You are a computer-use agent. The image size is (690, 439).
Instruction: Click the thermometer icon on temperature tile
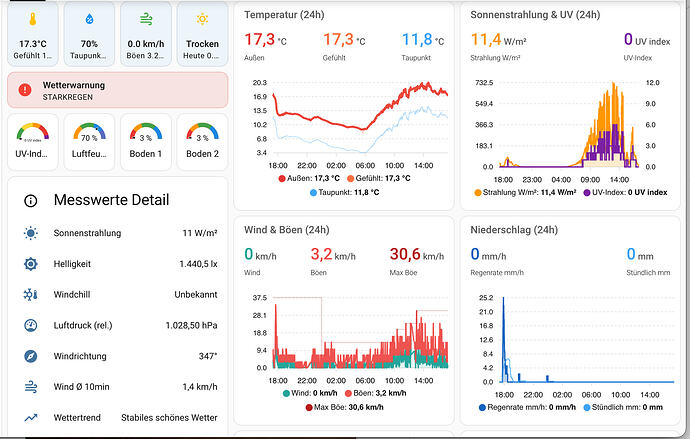[33, 19]
